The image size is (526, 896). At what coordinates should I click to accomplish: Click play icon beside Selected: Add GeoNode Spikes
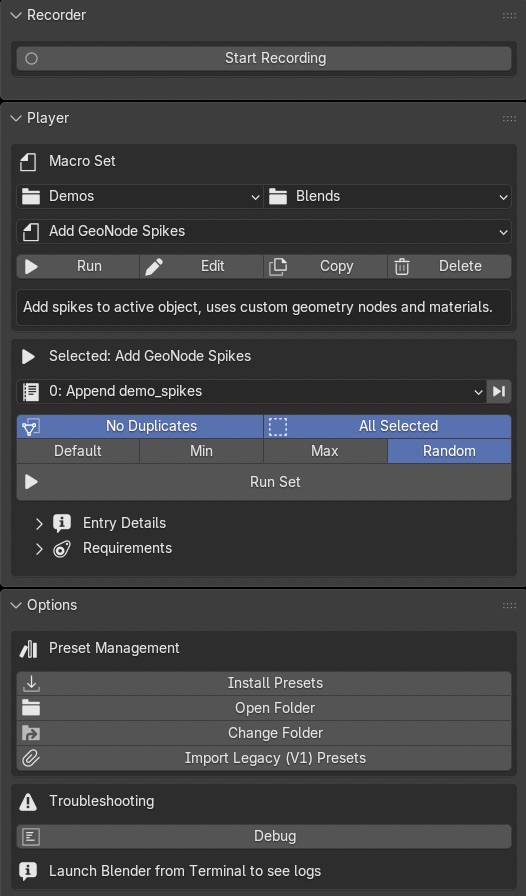(x=29, y=357)
